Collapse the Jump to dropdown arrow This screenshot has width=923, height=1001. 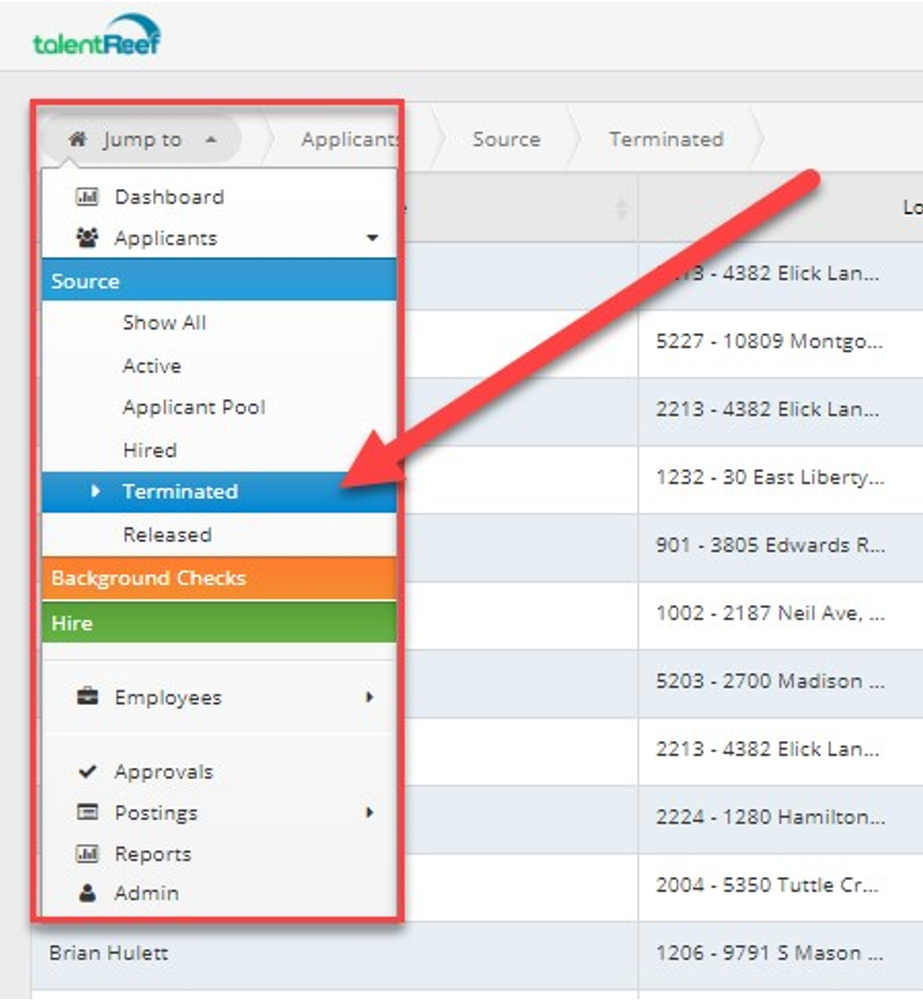(x=210, y=140)
